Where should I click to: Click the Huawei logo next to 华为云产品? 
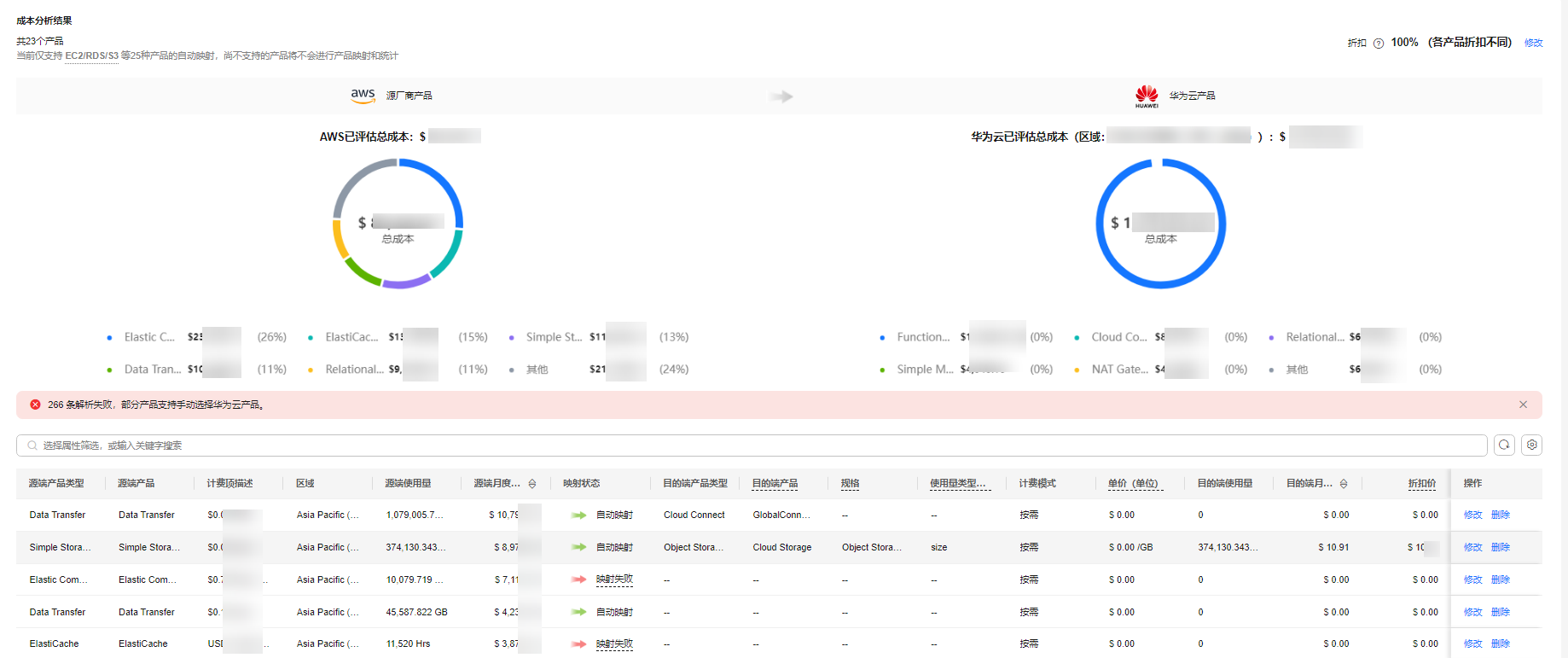[1147, 96]
